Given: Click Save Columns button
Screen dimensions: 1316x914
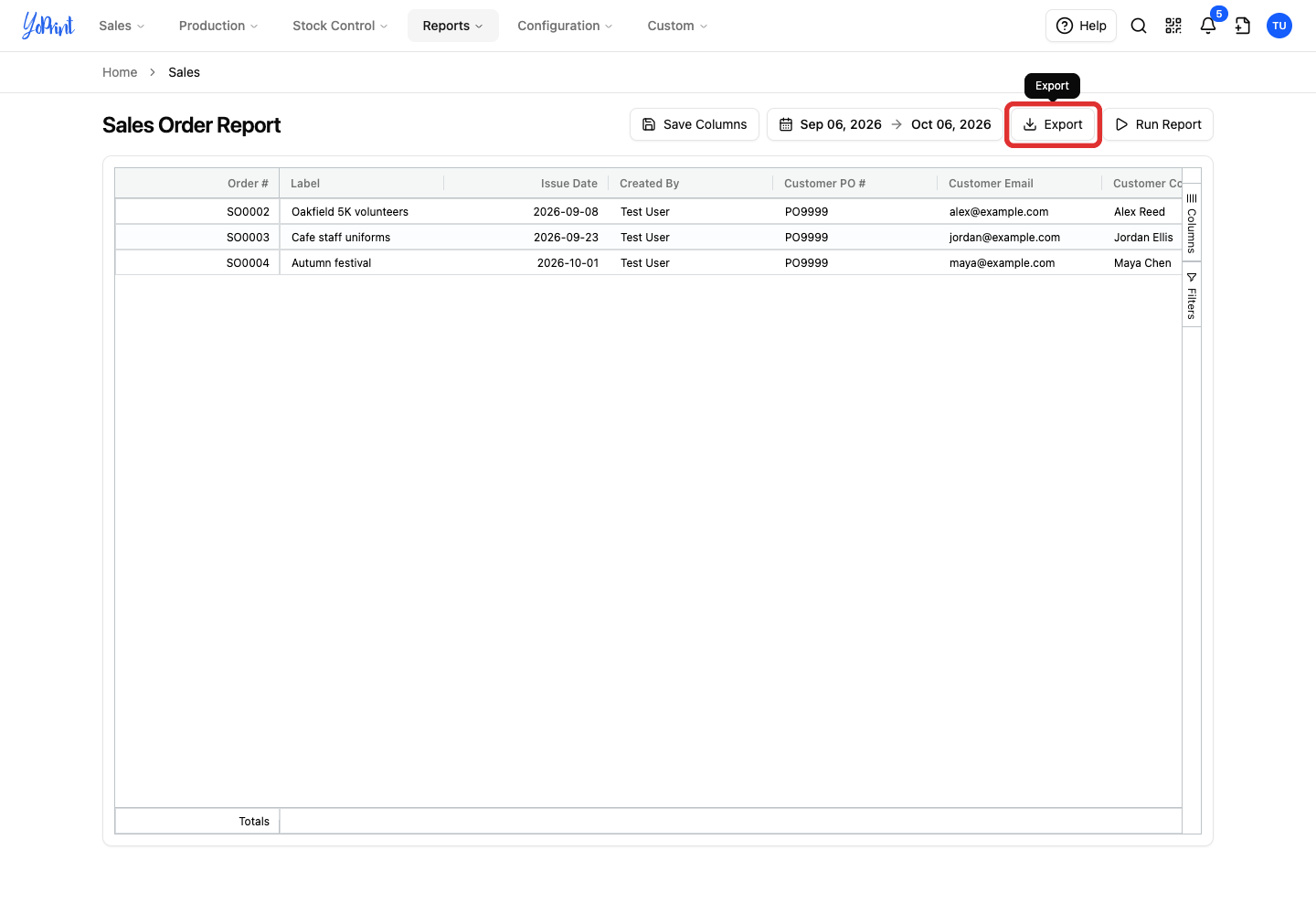Looking at the screenshot, I should (695, 124).
